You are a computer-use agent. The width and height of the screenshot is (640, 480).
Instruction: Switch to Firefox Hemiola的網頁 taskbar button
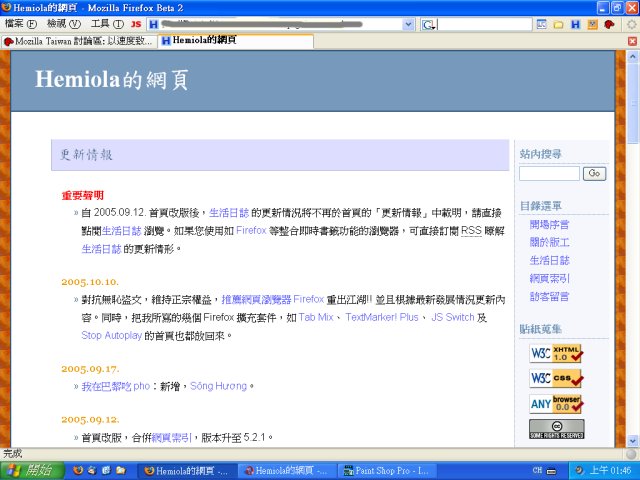(x=187, y=471)
